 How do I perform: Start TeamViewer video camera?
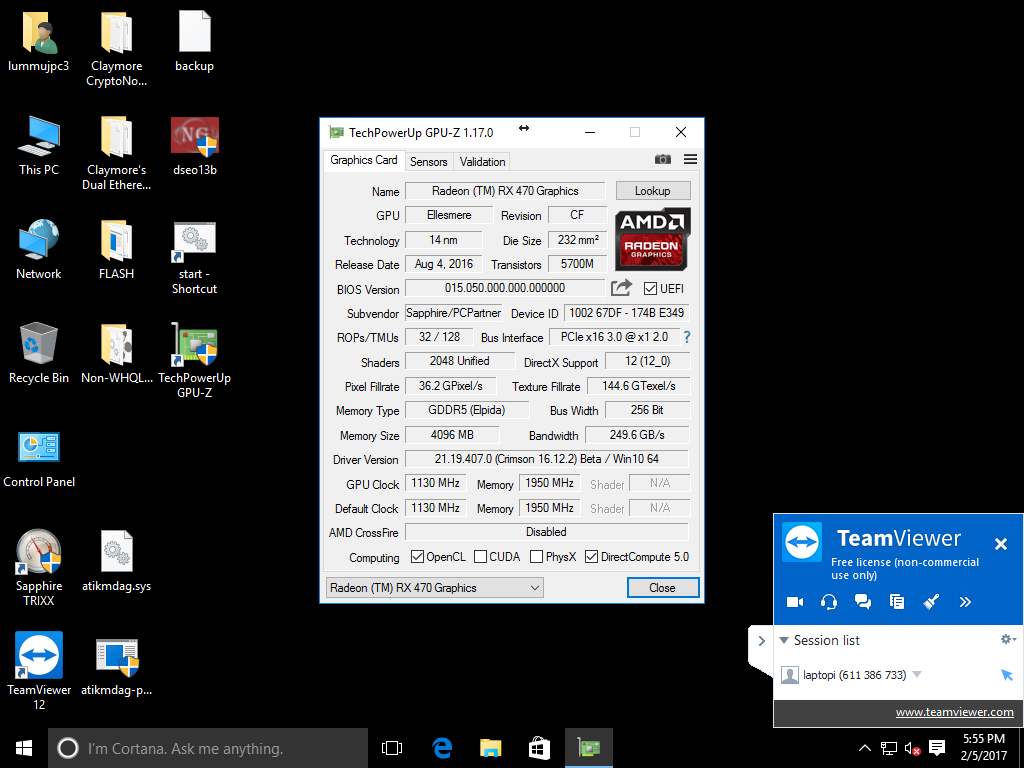pyautogui.click(x=795, y=602)
